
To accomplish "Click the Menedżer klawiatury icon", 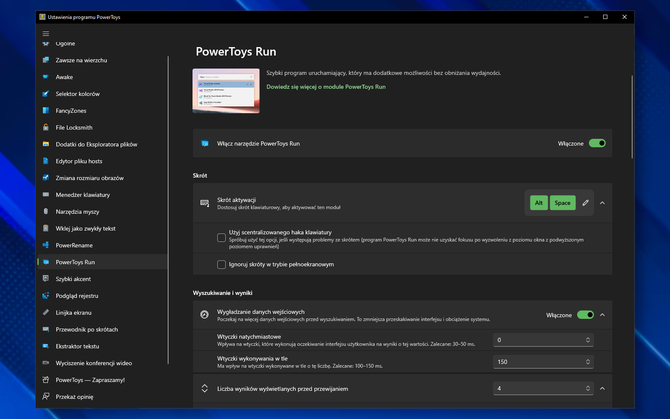I will coord(46,195).
